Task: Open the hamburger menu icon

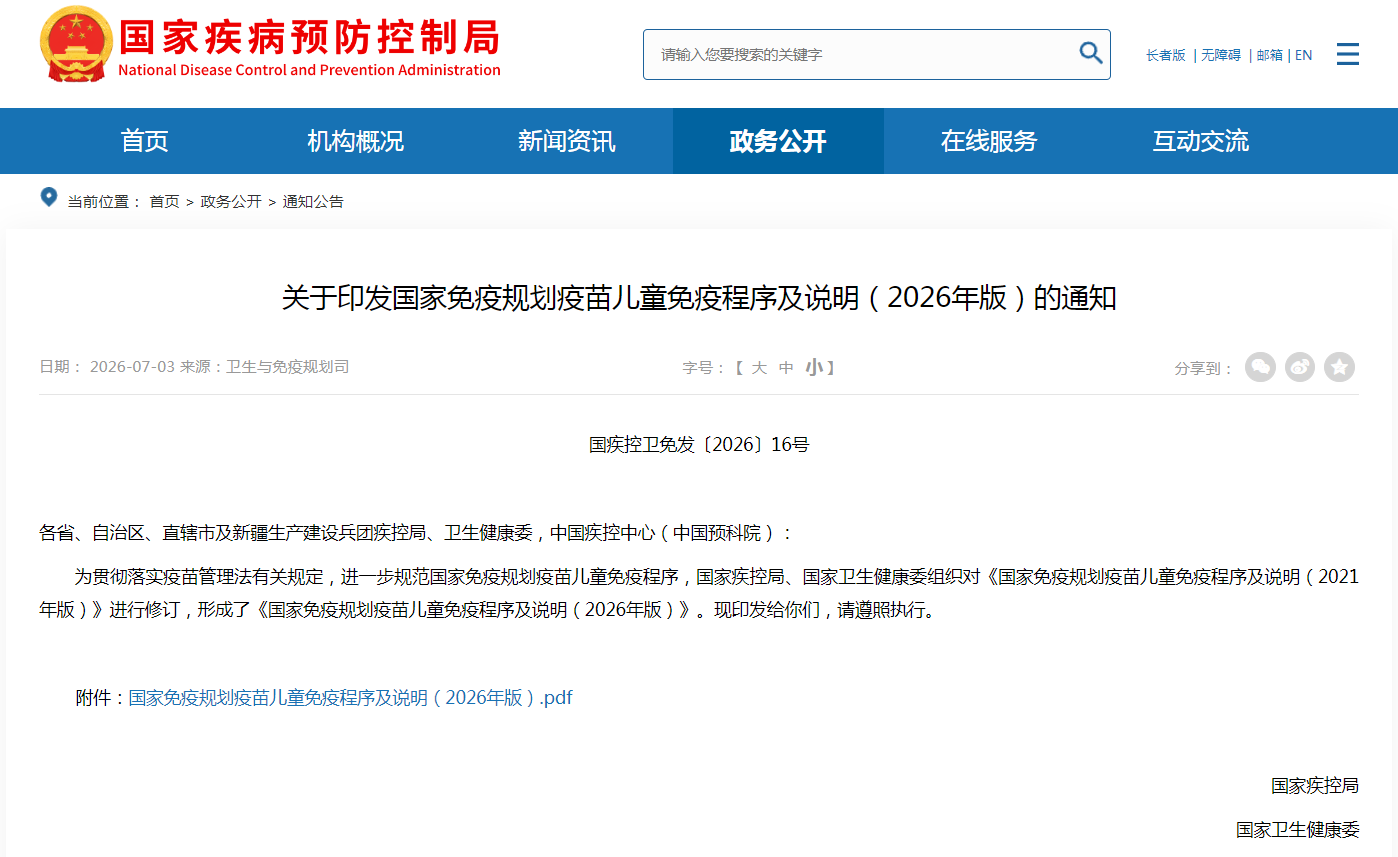Action: pyautogui.click(x=1347, y=54)
